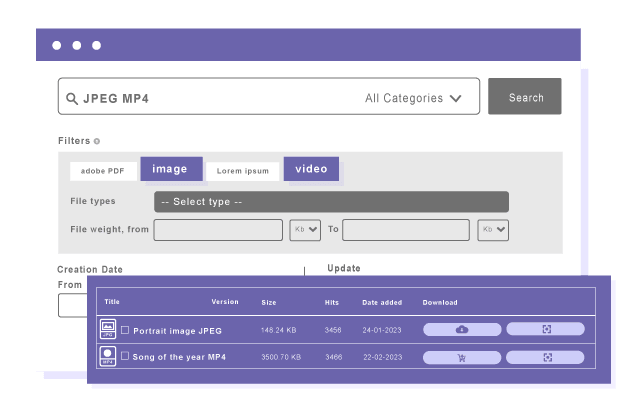The height and width of the screenshot is (397, 630).
Task: Click the Download column header
Action: pyautogui.click(x=440, y=303)
